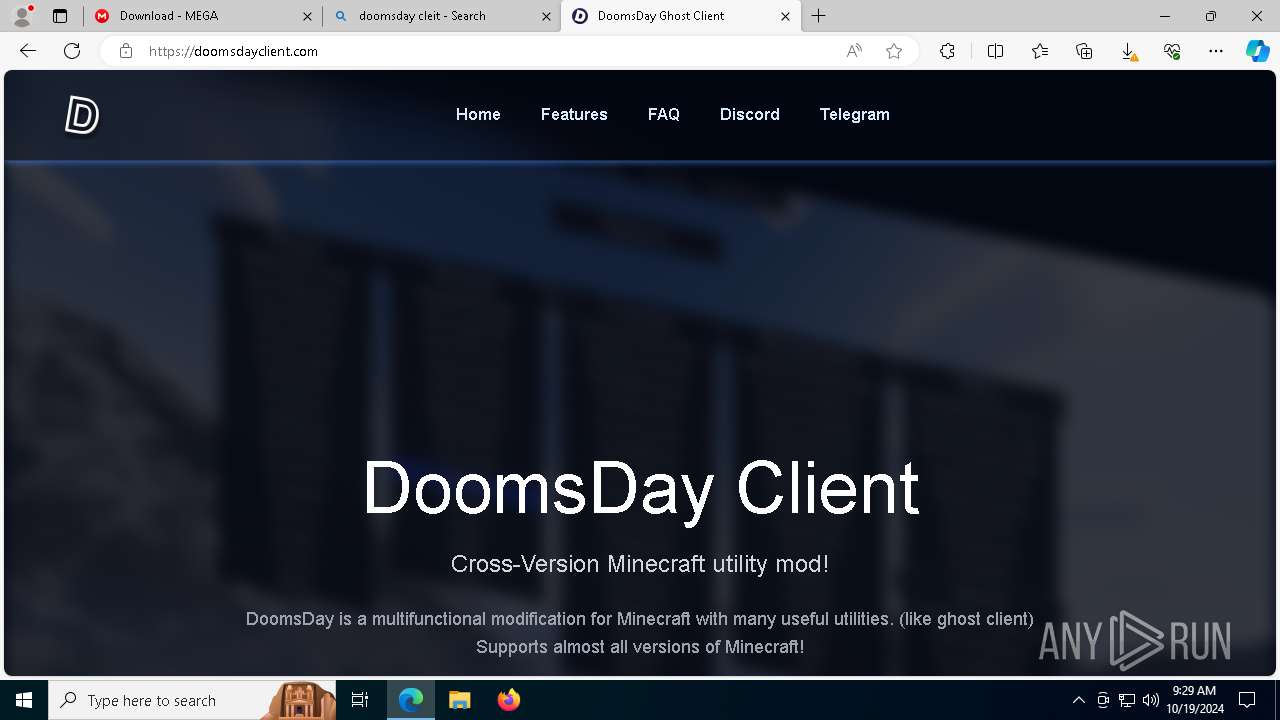The height and width of the screenshot is (720, 1280).
Task: Open Favorites list icon
Action: 1040,51
